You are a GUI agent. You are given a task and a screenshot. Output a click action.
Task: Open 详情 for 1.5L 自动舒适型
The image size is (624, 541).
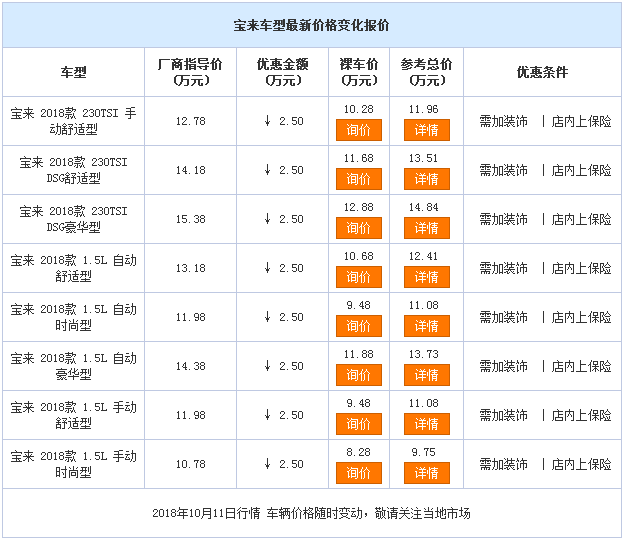(x=427, y=277)
